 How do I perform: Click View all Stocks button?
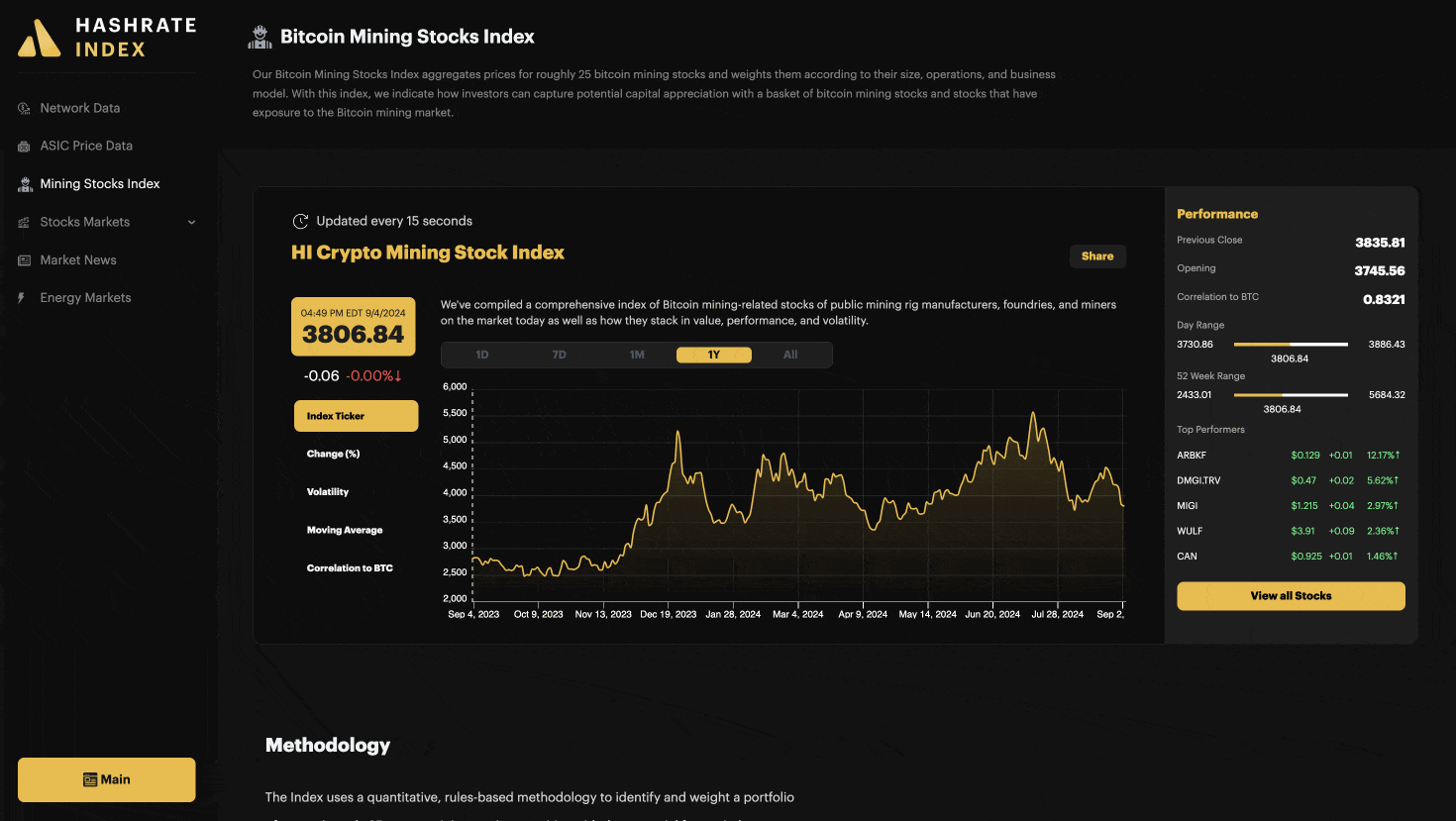click(1291, 596)
